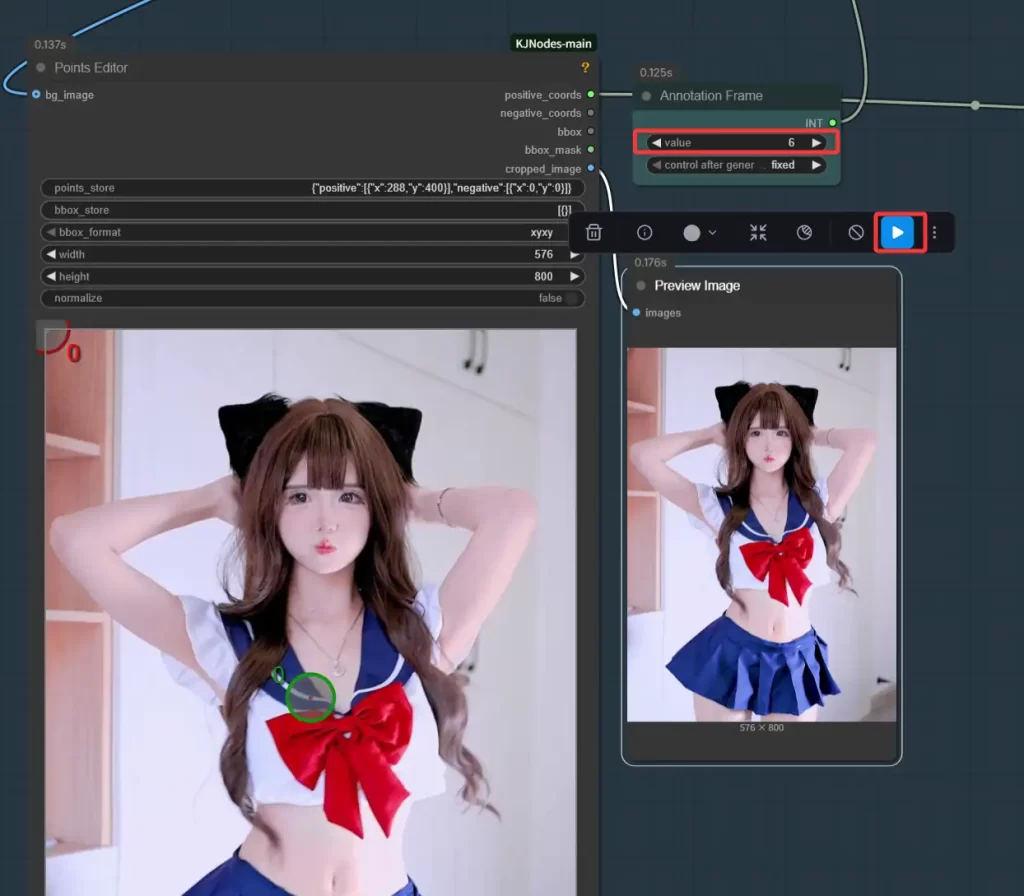Viewport: 1024px width, 896px height.
Task: Decrease the width value with left arrow
Action: point(51,254)
